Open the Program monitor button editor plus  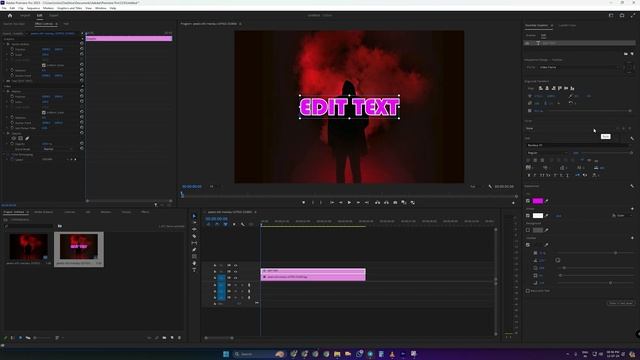(513, 203)
